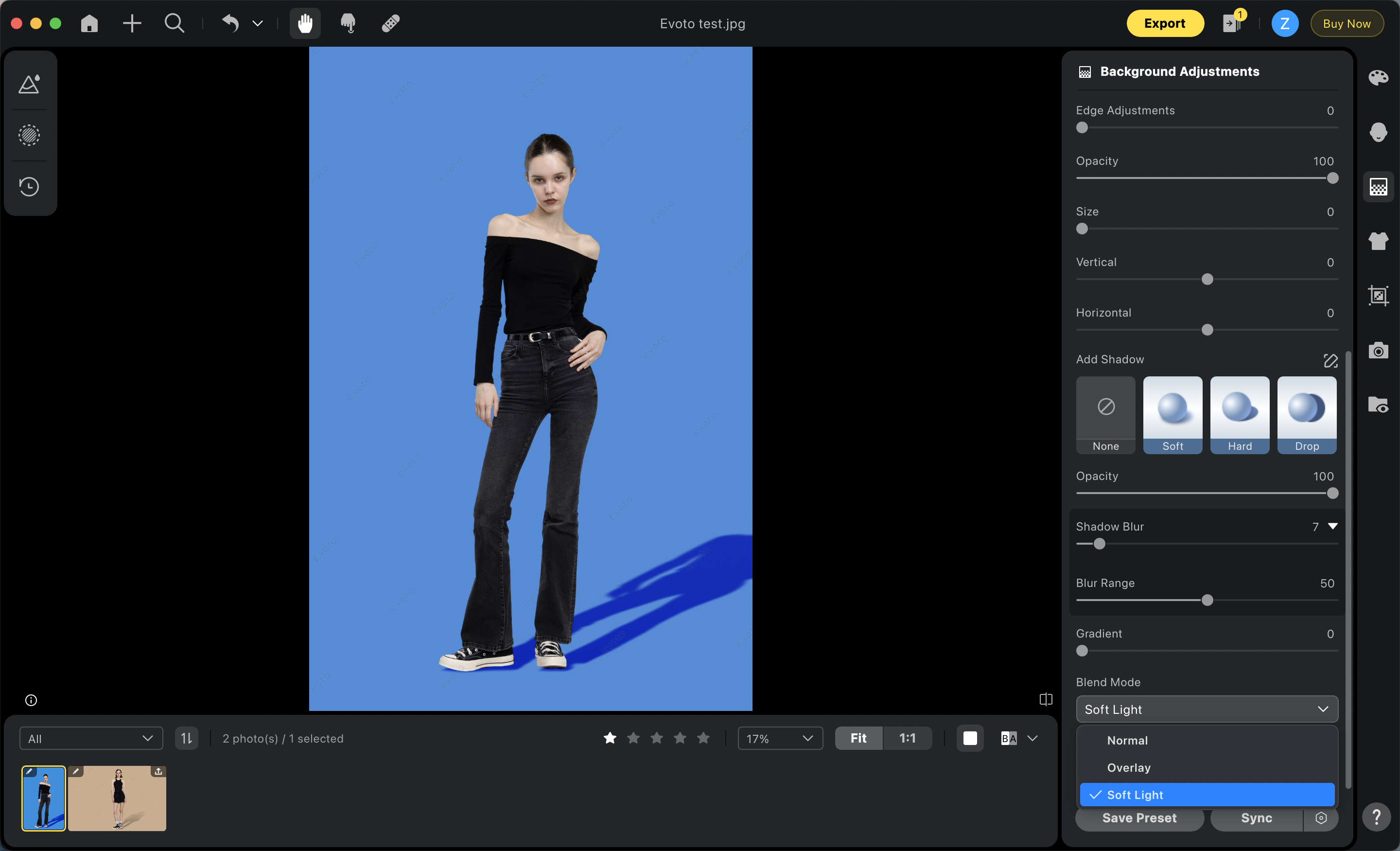
Task: Select the None shadow option
Action: (x=1106, y=415)
